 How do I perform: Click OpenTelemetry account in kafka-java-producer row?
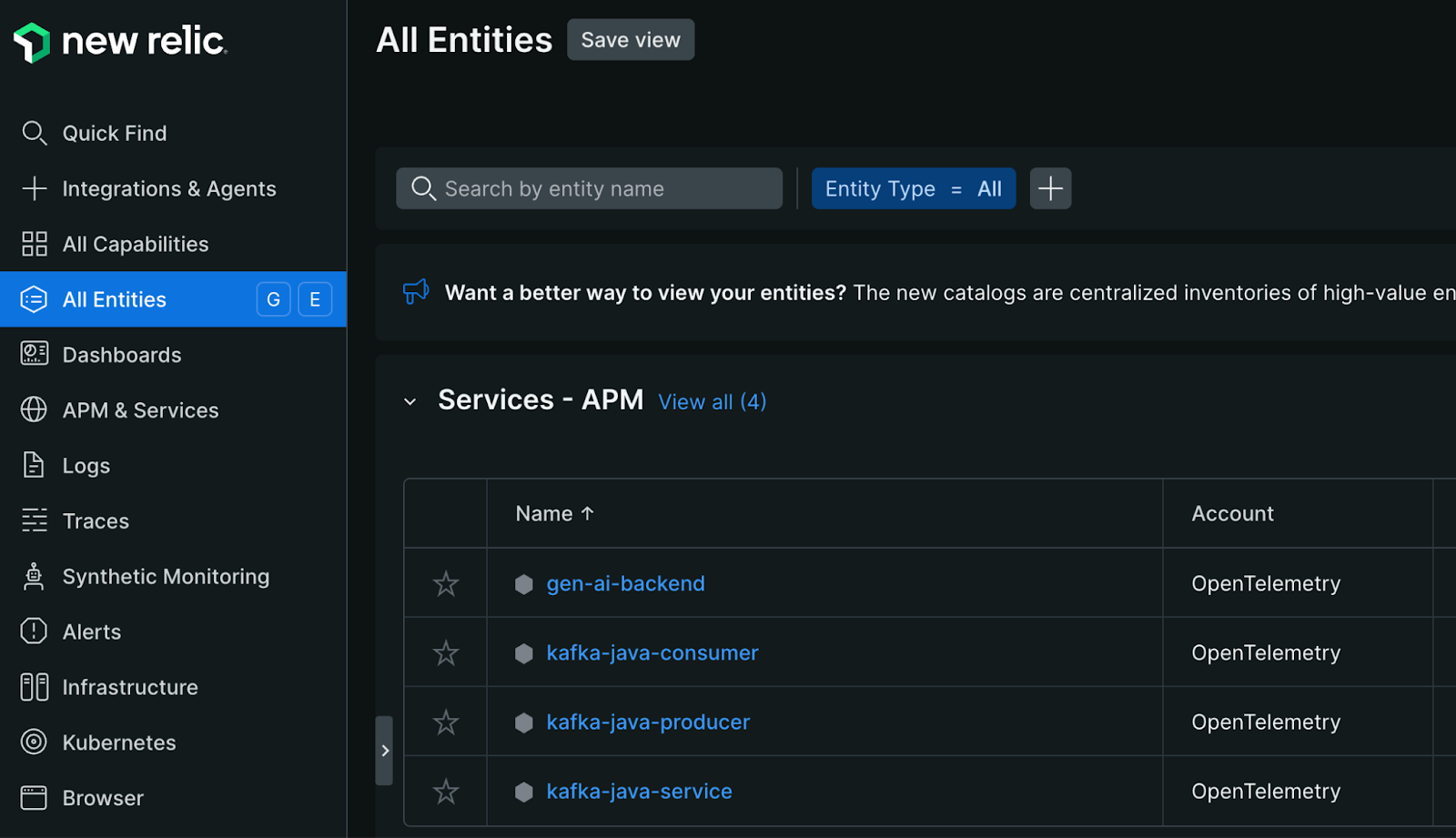(x=1266, y=722)
